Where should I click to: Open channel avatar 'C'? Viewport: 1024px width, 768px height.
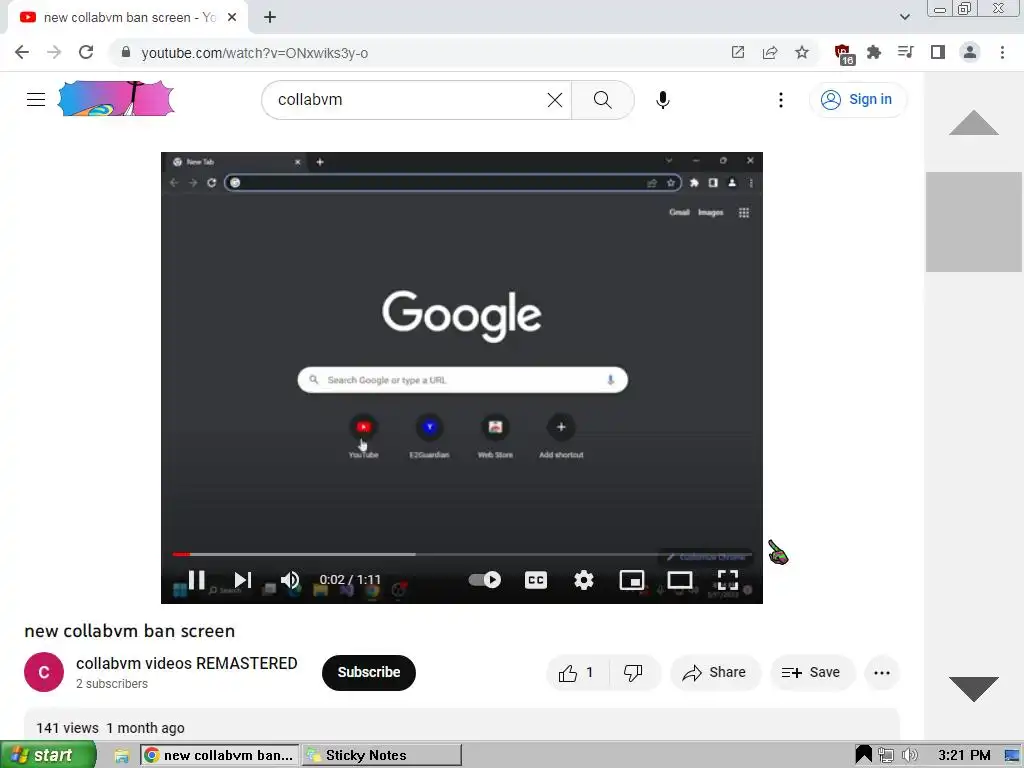(44, 672)
